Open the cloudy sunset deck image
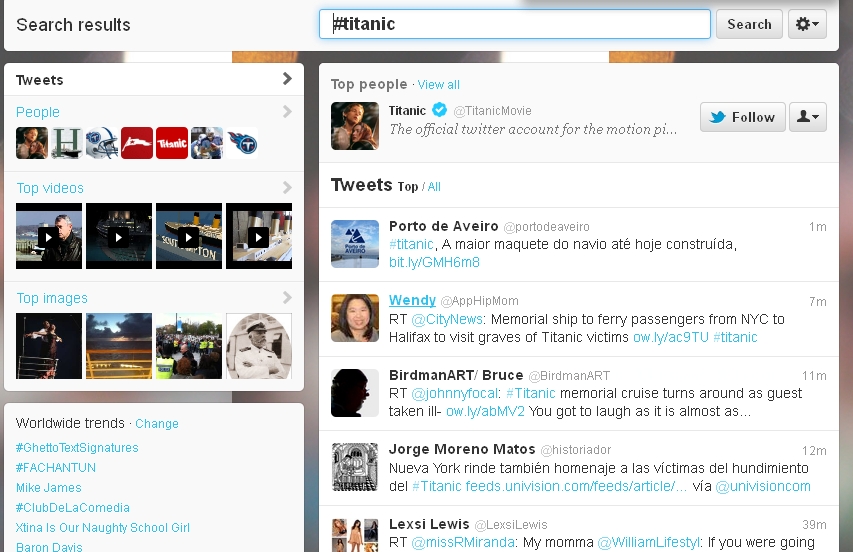853x552 pixels. click(119, 346)
